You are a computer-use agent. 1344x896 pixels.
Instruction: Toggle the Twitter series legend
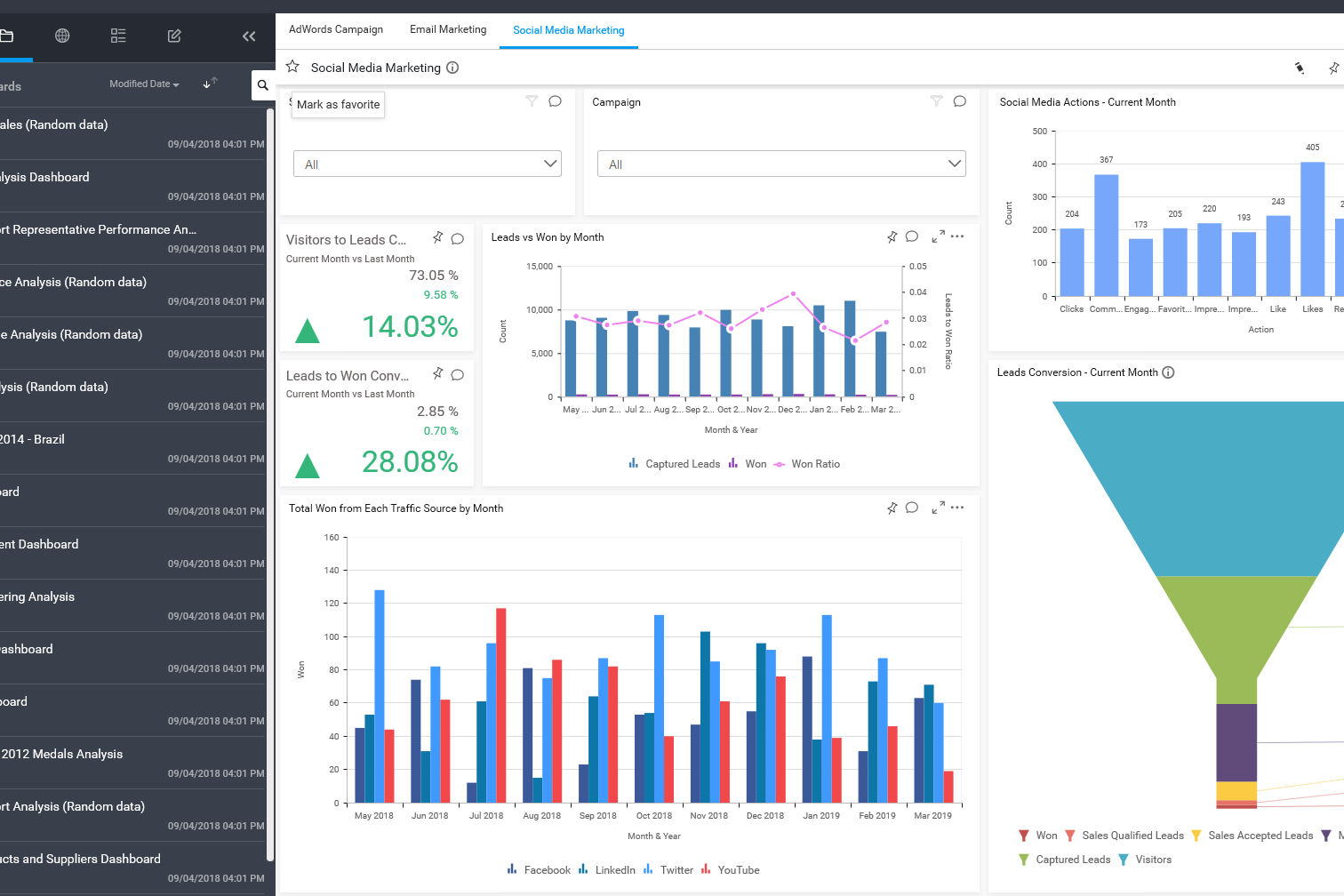(668, 870)
